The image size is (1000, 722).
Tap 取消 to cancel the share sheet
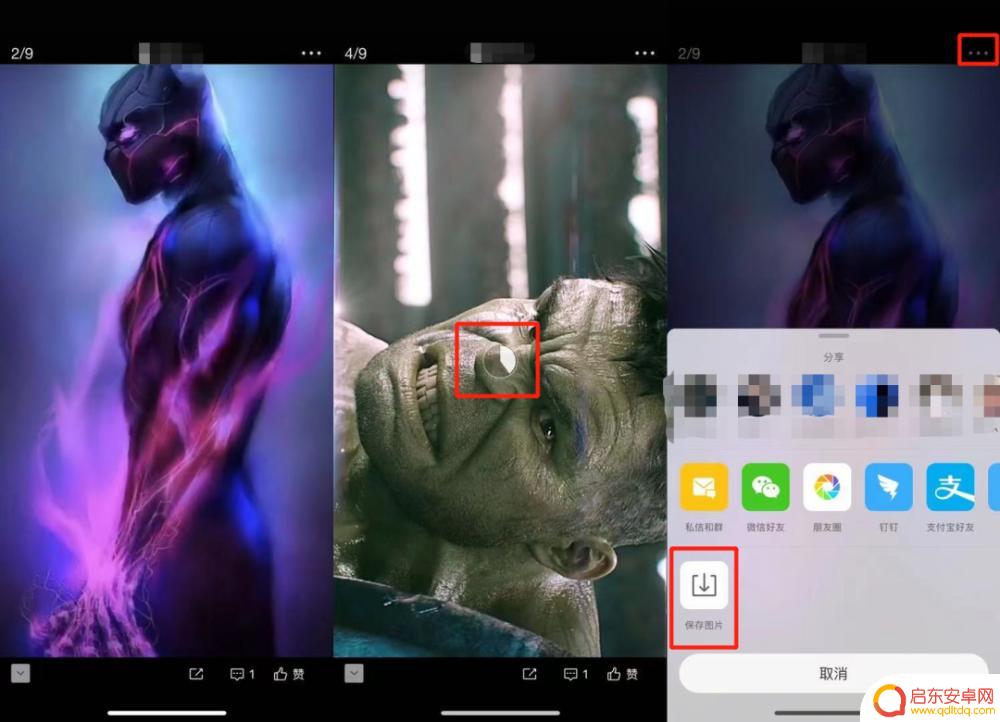[x=834, y=674]
